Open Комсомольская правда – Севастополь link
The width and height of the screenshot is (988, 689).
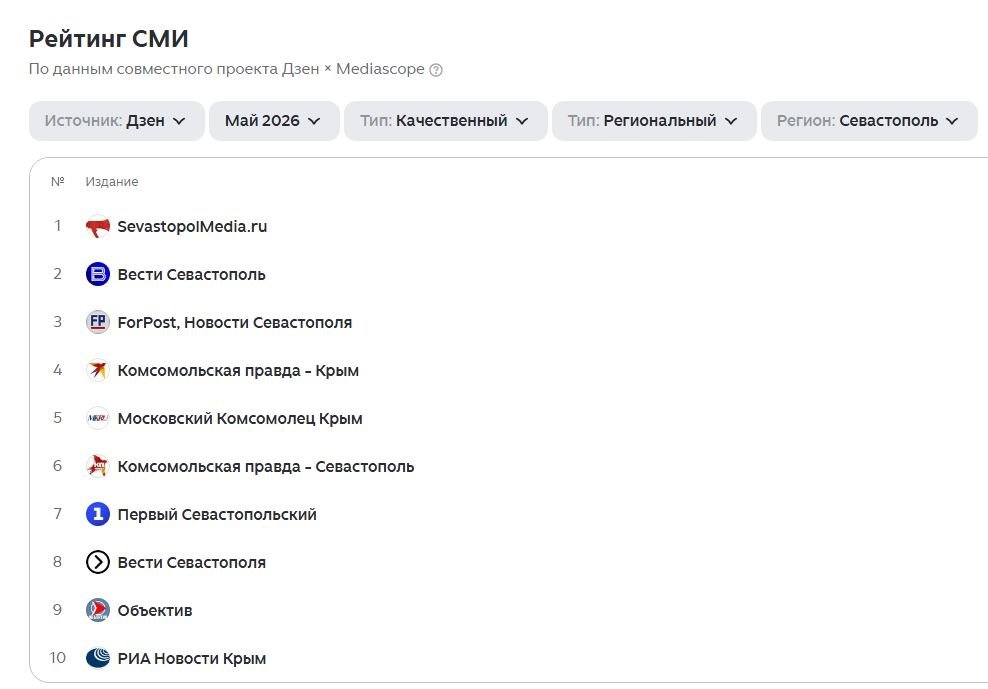[266, 466]
